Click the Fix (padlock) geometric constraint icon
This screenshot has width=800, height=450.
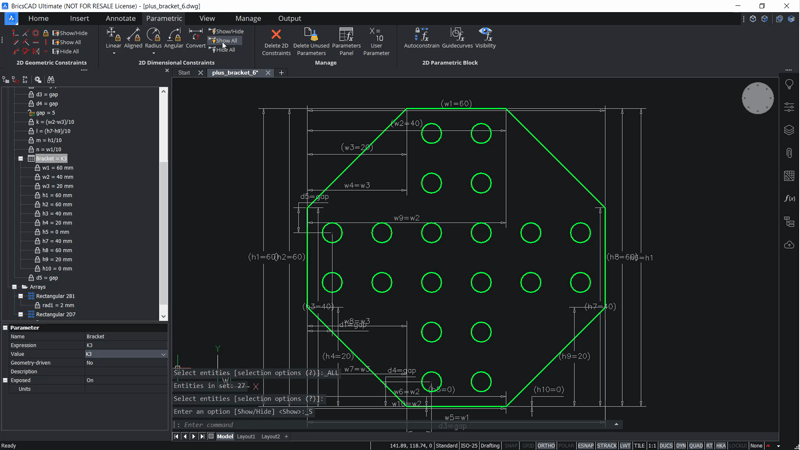click(46, 33)
